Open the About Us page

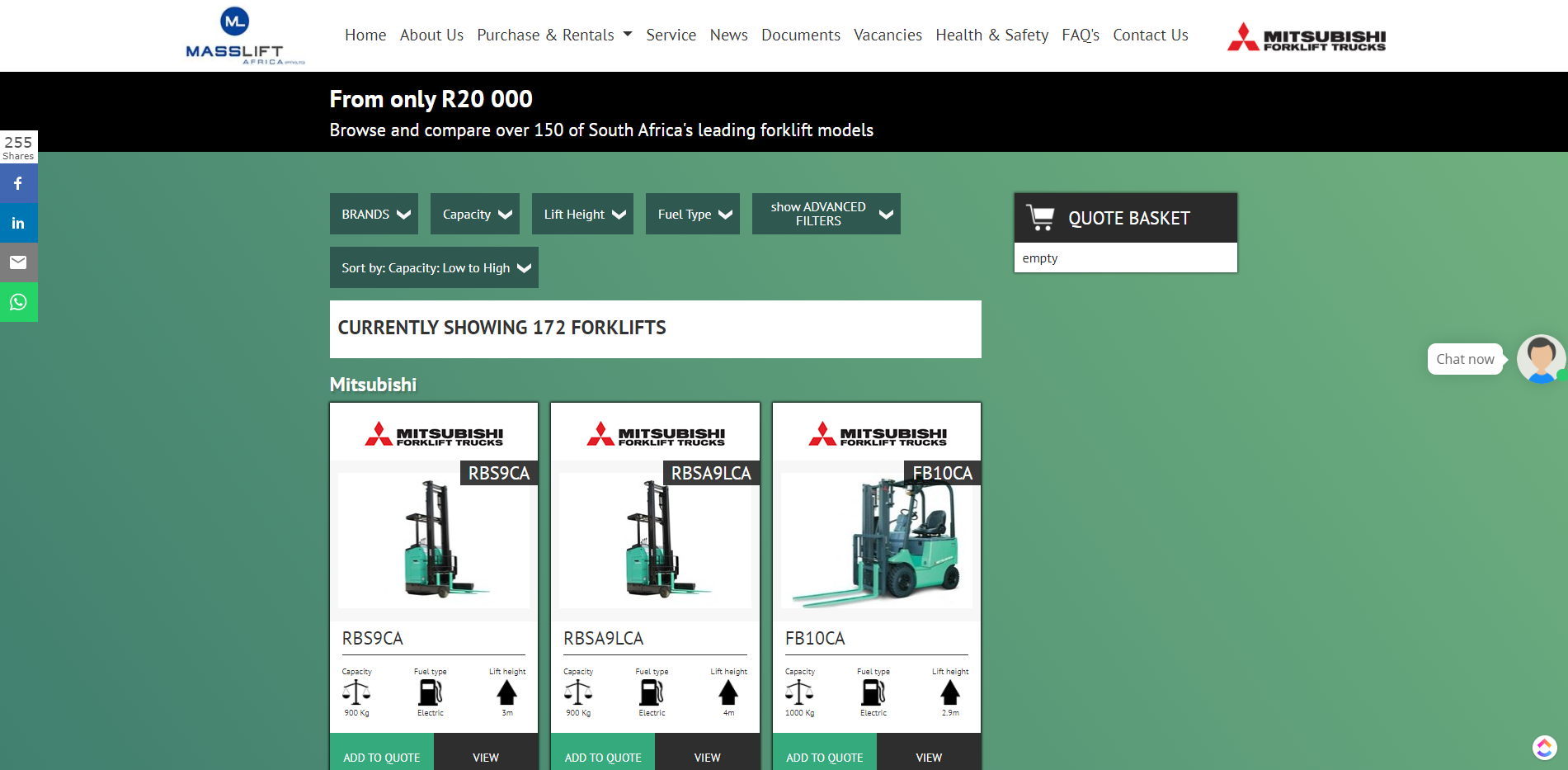point(431,35)
